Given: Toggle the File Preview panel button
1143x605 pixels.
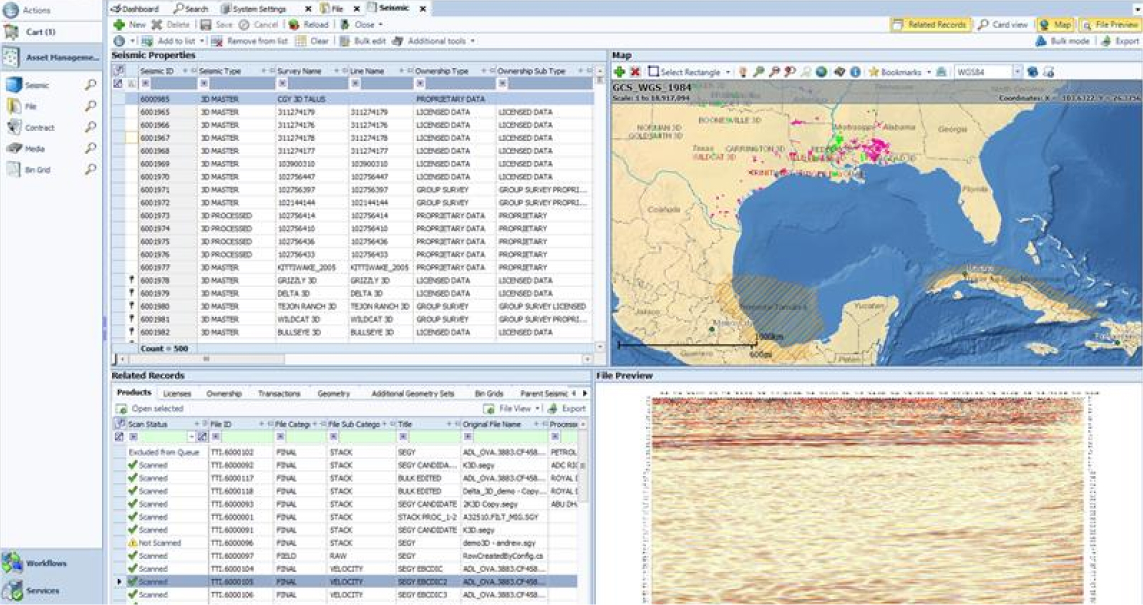Looking at the screenshot, I should tap(1110, 24).
